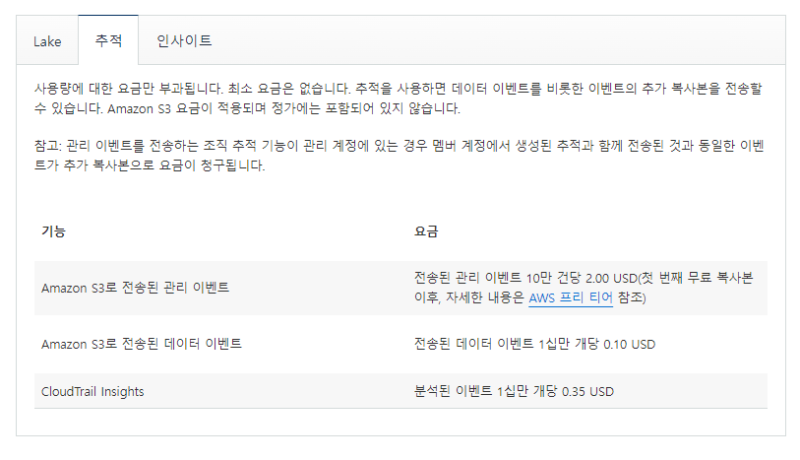Click the 'Amazon S3 요금이 적용되며' sentence
The image size is (800, 460).
coord(192,108)
